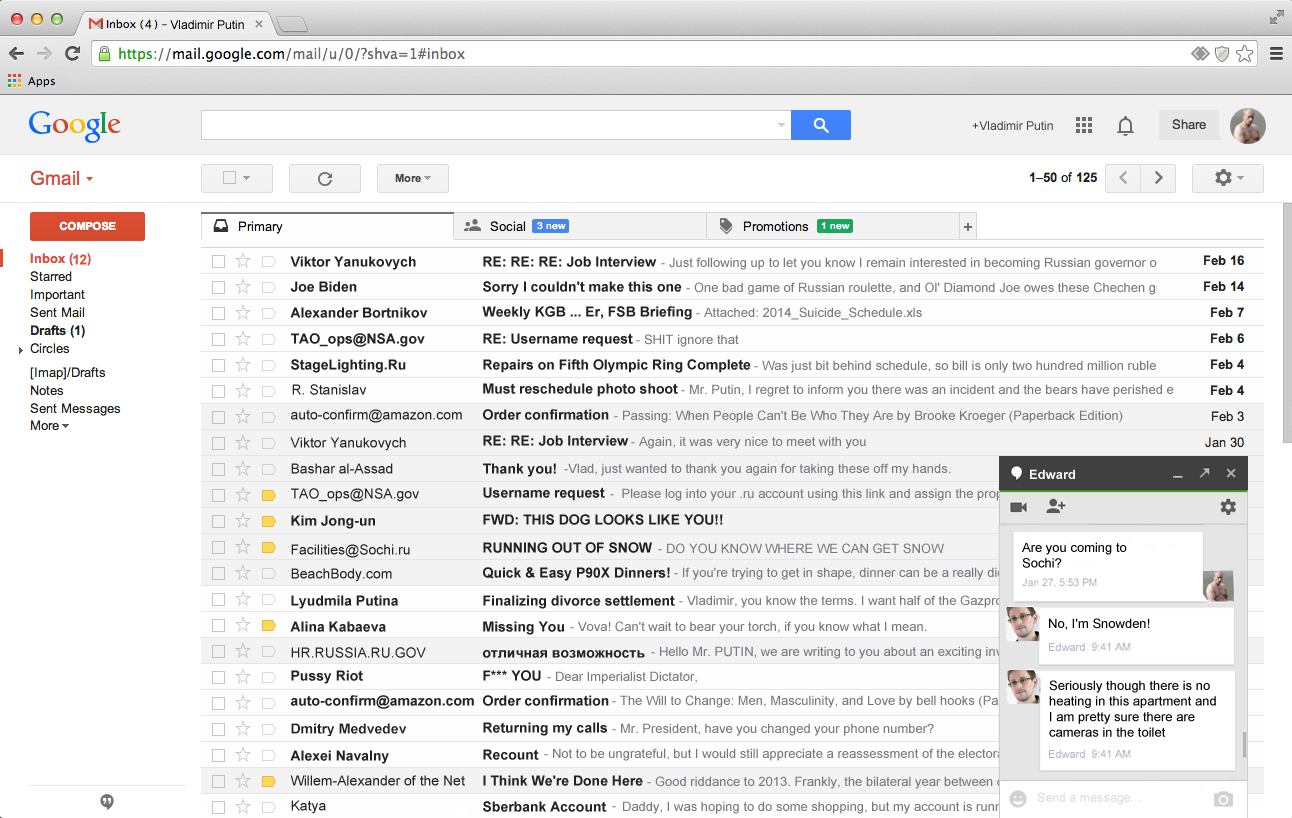Click the Apps bookmark bar icon
1292x818 pixels.
click(14, 81)
